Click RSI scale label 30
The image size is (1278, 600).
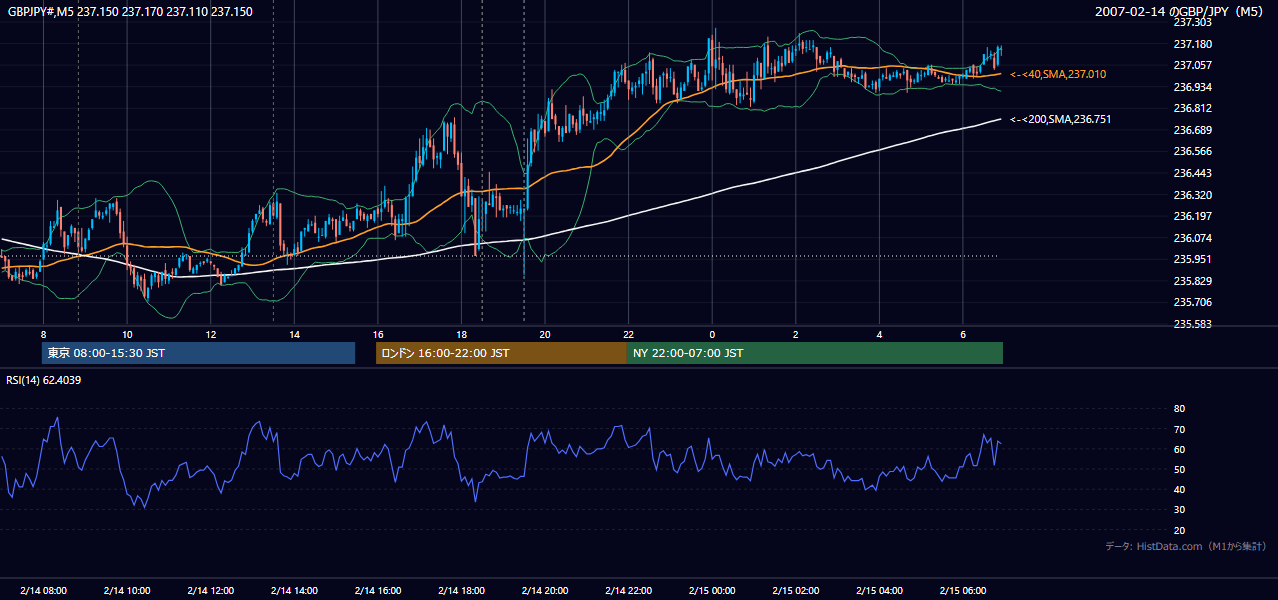(x=1179, y=510)
